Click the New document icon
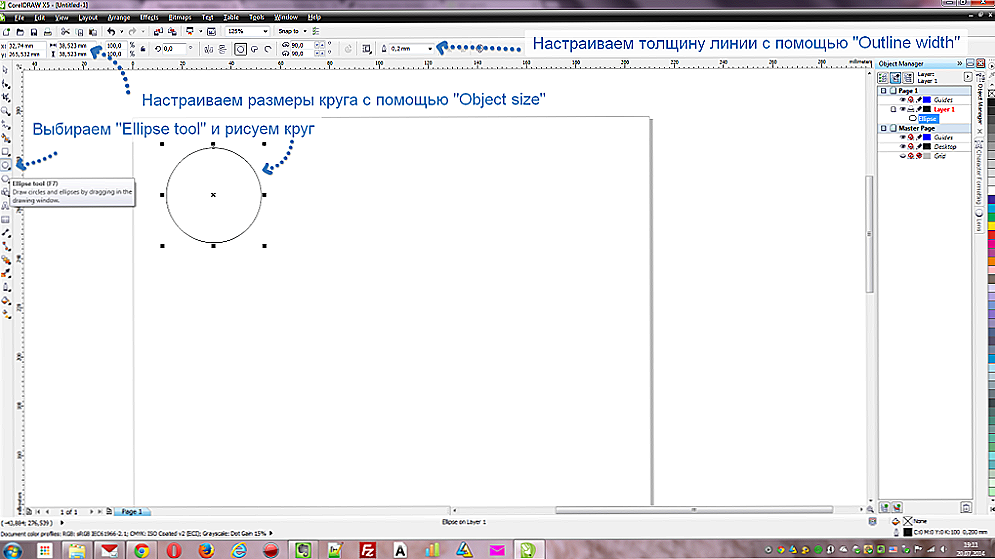 [x=6, y=31]
